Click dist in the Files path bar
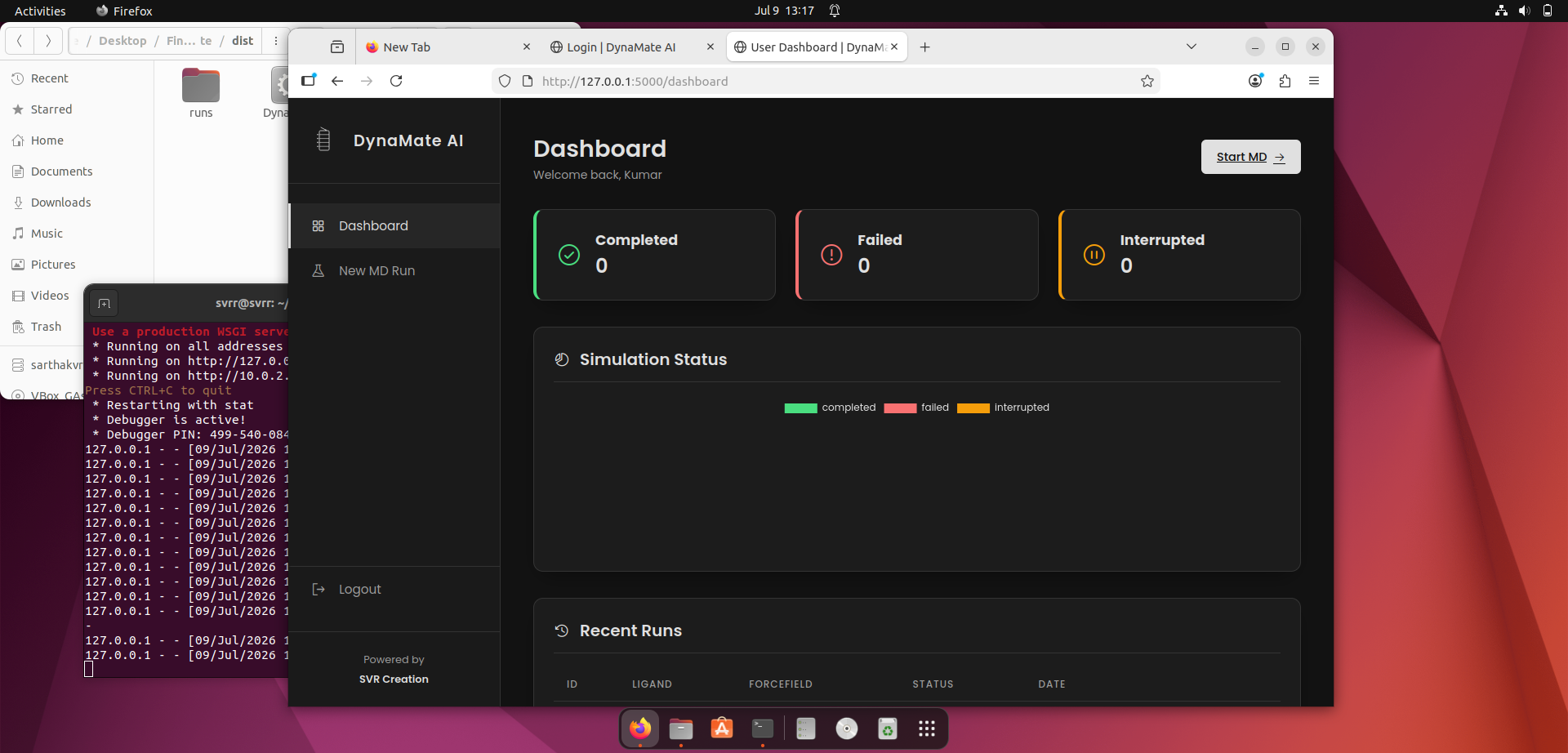Image resolution: width=1568 pixels, height=753 pixels. click(x=243, y=41)
